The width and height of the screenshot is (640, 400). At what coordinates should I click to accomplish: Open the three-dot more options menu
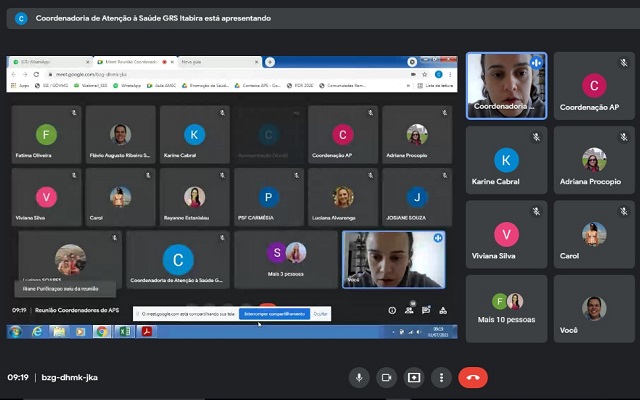pyautogui.click(x=441, y=378)
